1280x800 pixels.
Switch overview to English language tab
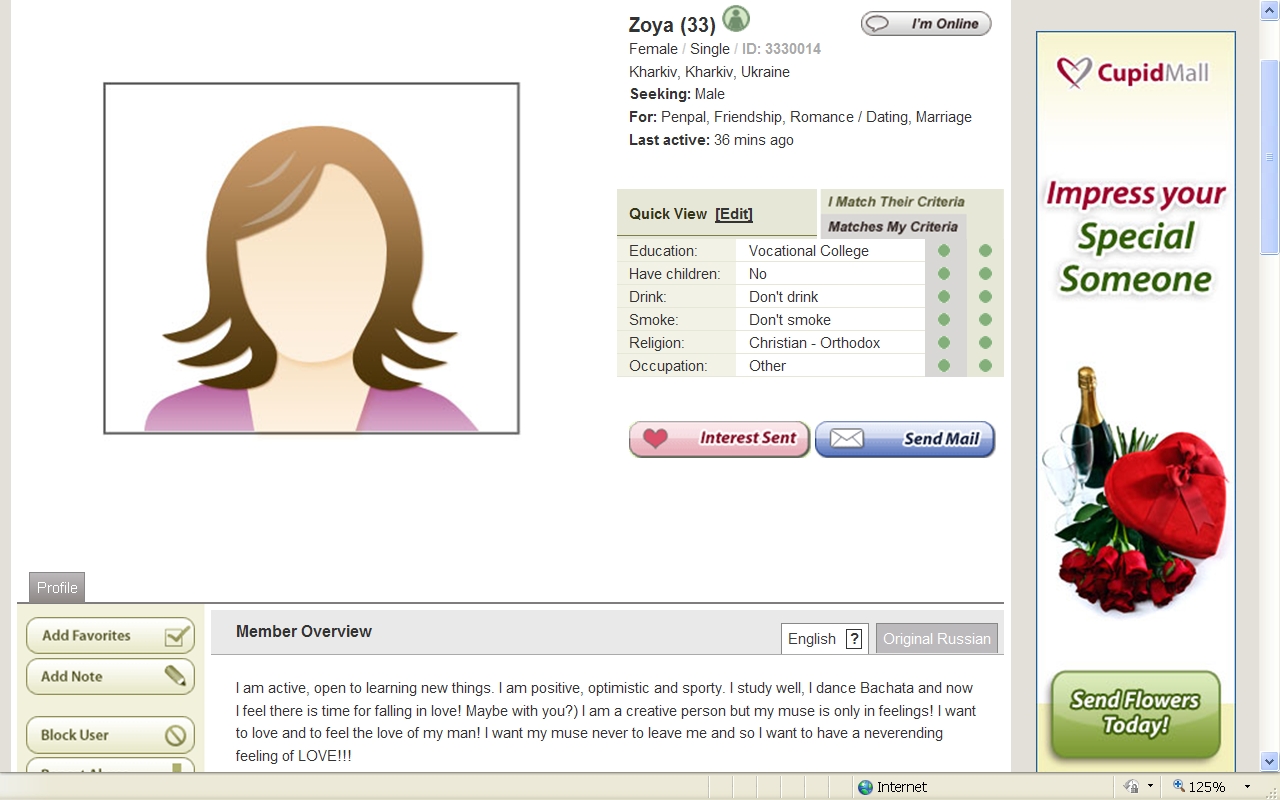812,639
